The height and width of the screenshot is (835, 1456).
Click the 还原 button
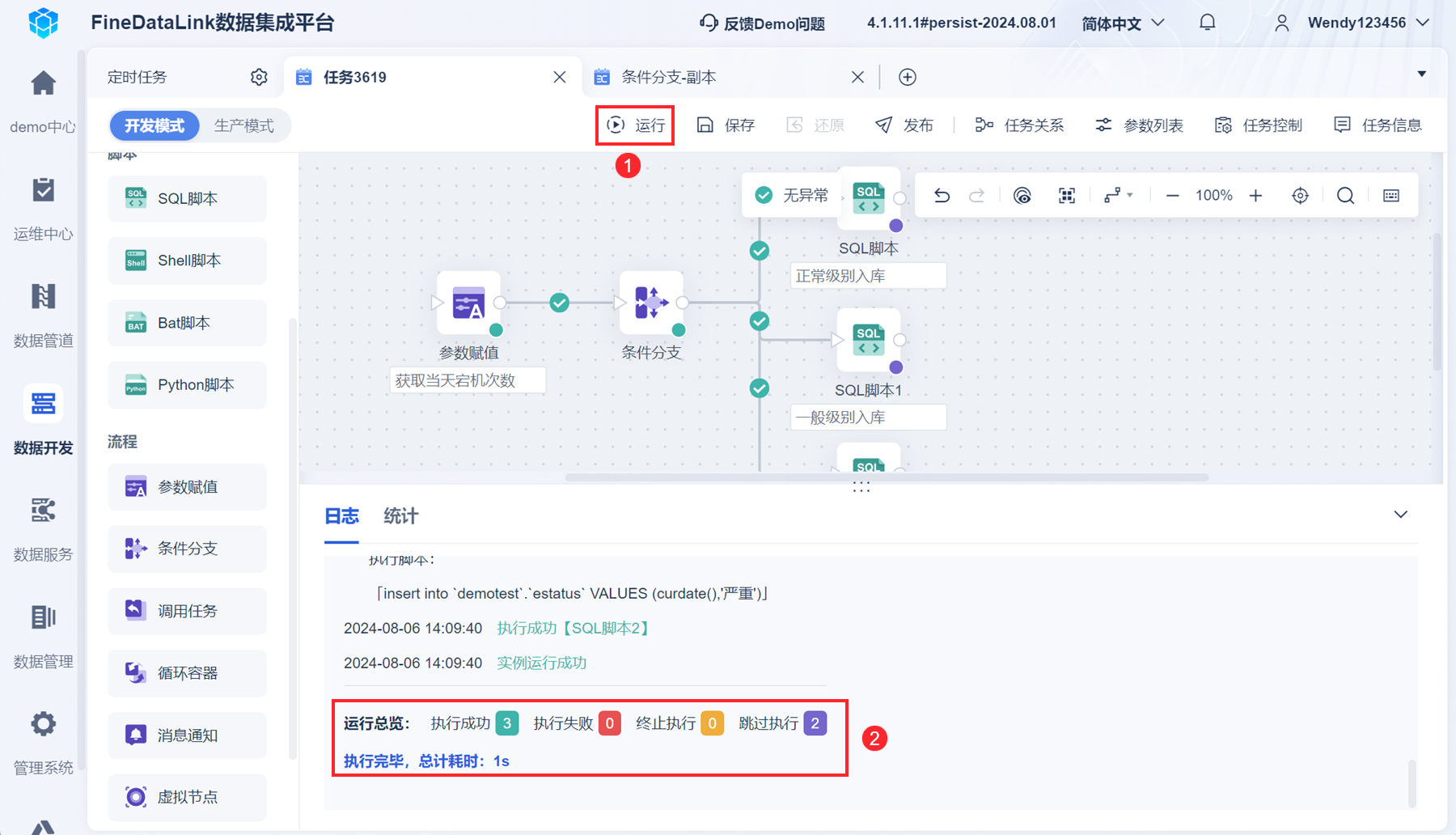(815, 125)
